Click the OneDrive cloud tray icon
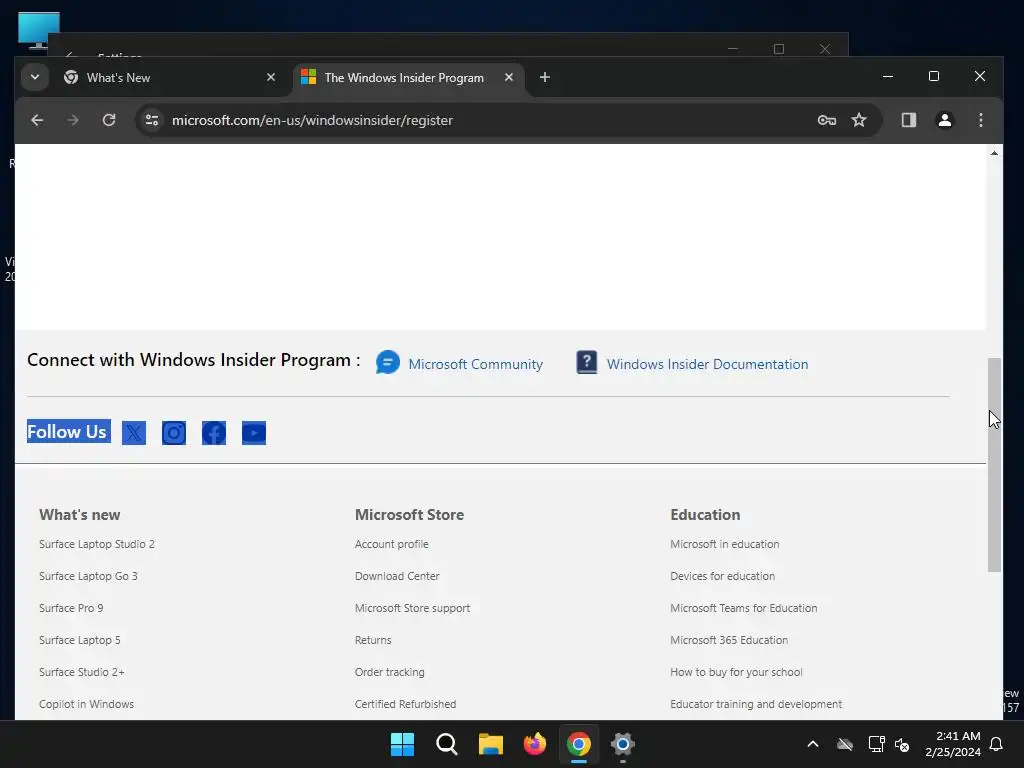Viewport: 1024px width, 768px height. tap(845, 744)
